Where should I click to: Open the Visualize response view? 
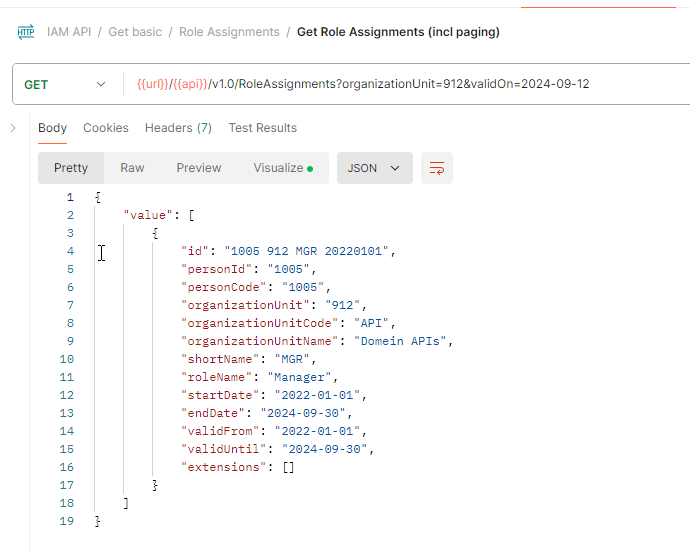(x=283, y=168)
